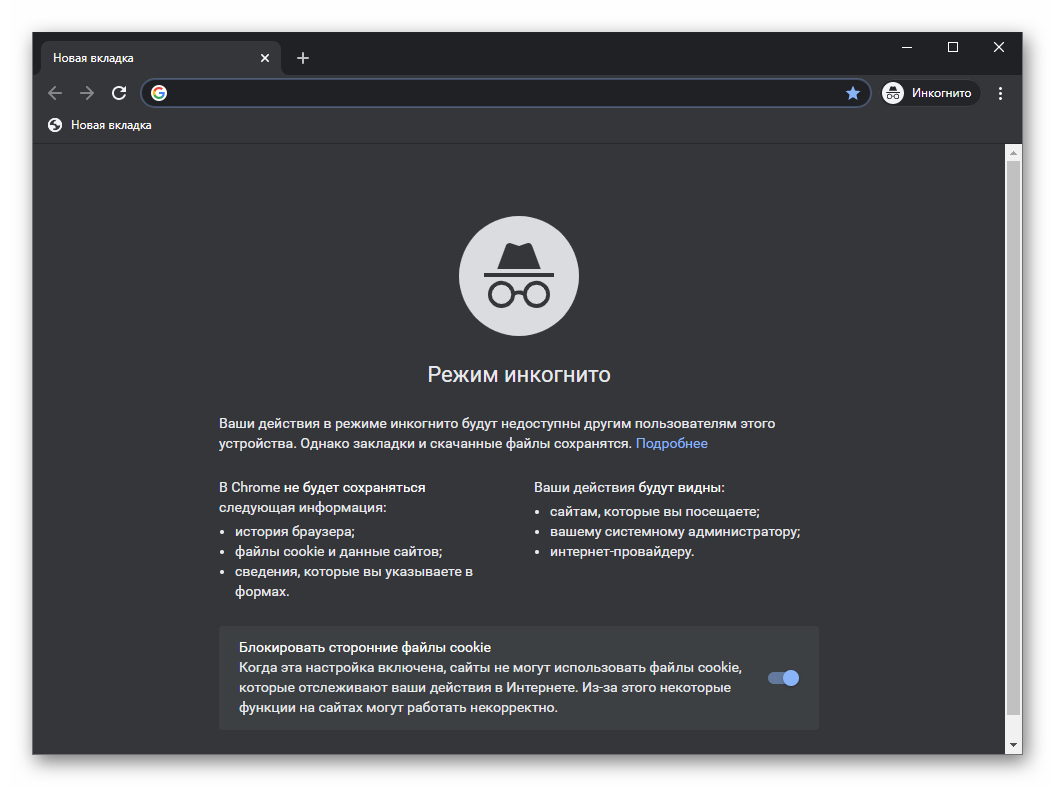Click the text история браузера

pyautogui.click(x=295, y=531)
